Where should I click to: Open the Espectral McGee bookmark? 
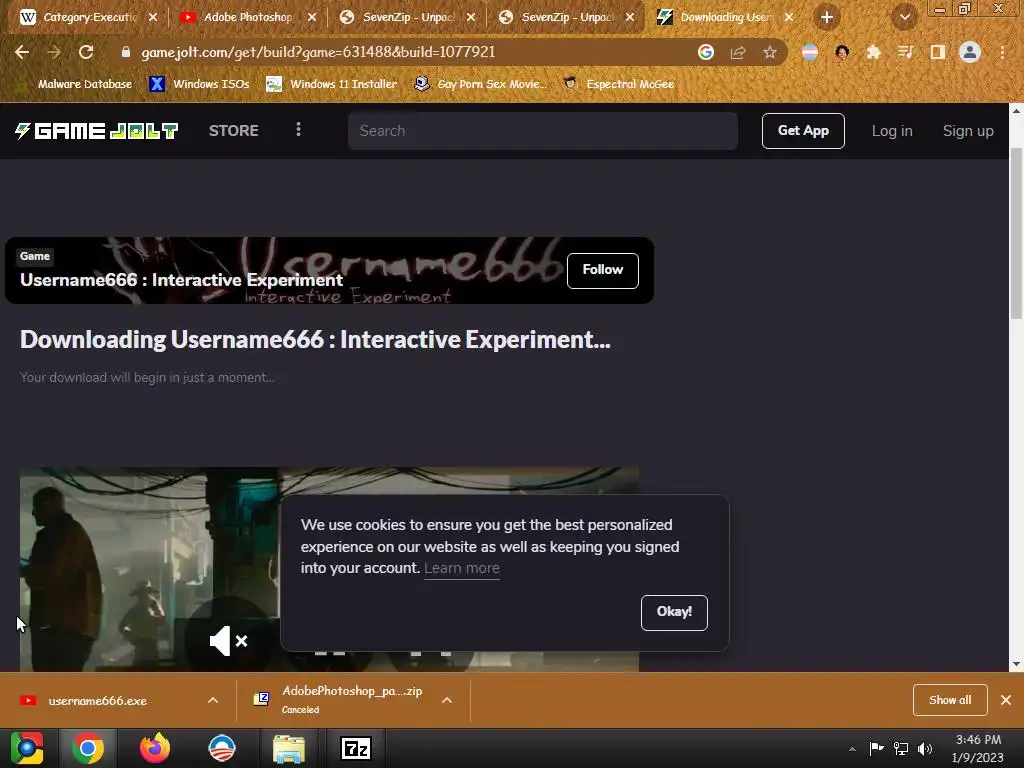tap(619, 84)
